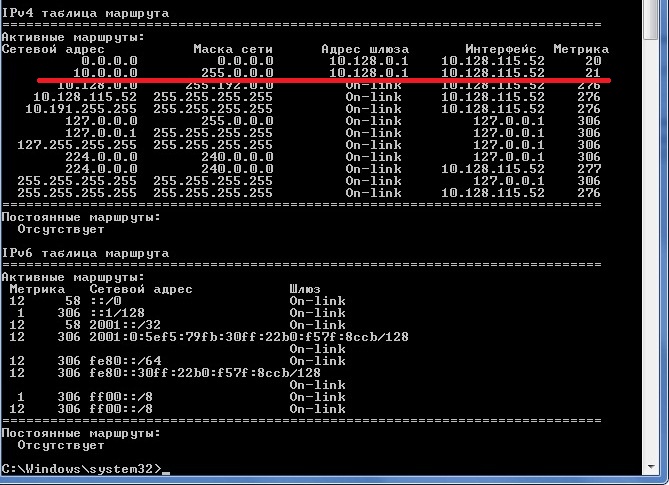Click the red underline beneath the 10.0.0.0 route
Image resolution: width=669 pixels, height=485 pixels.
(x=322, y=80)
